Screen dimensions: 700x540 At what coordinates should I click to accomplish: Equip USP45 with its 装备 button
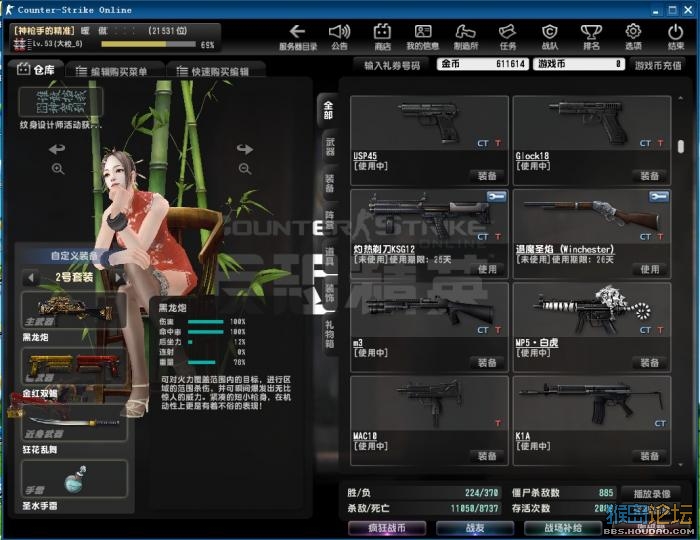point(487,176)
